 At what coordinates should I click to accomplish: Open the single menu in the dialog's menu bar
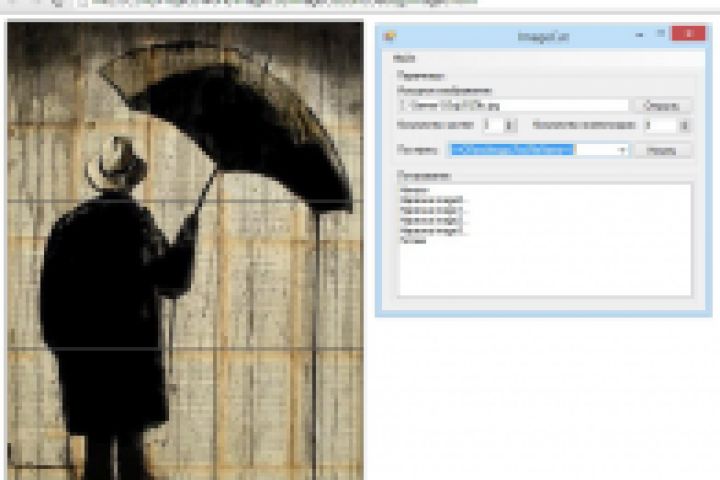(x=404, y=58)
